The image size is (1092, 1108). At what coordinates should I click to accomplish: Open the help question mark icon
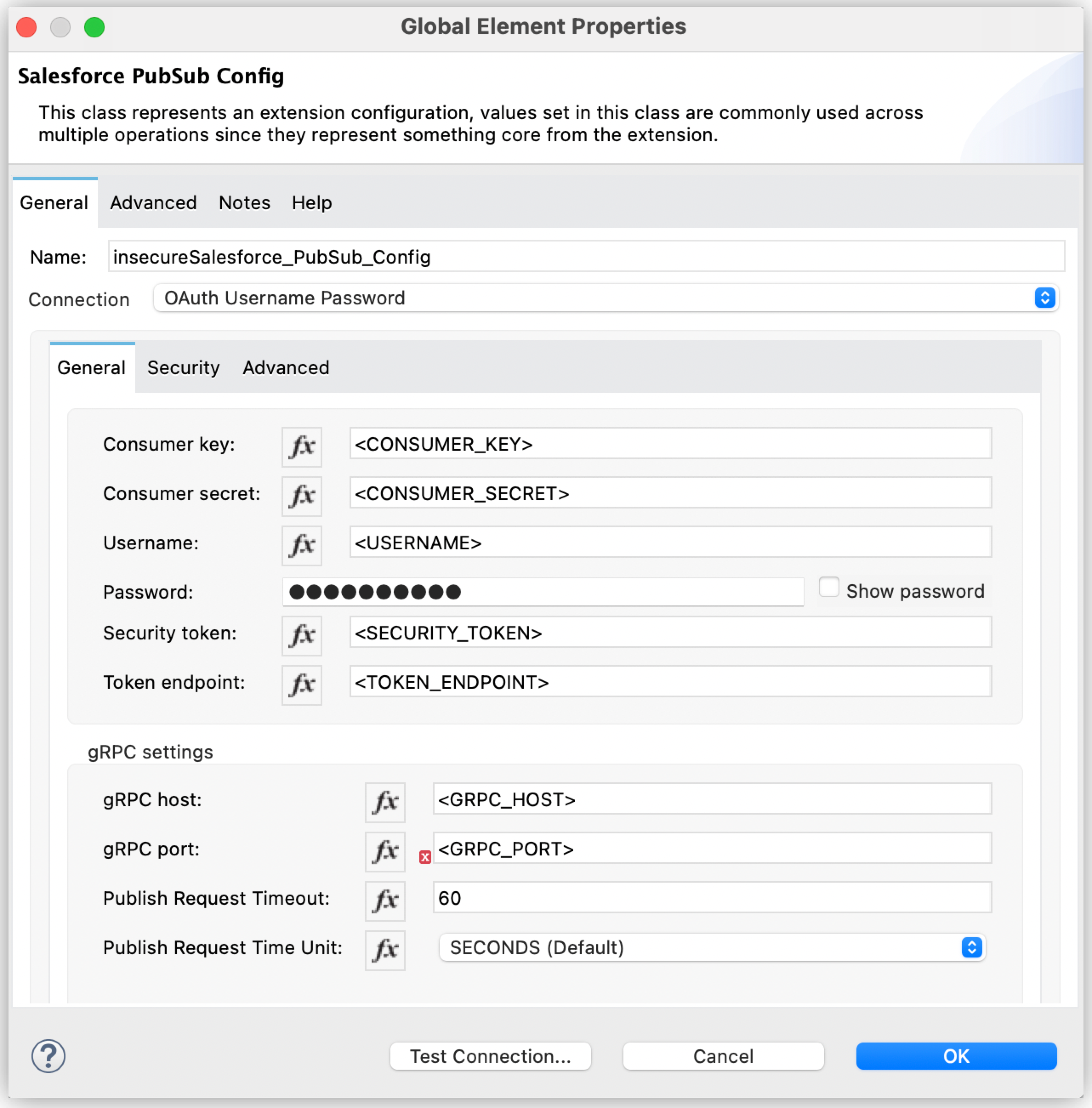click(49, 1056)
